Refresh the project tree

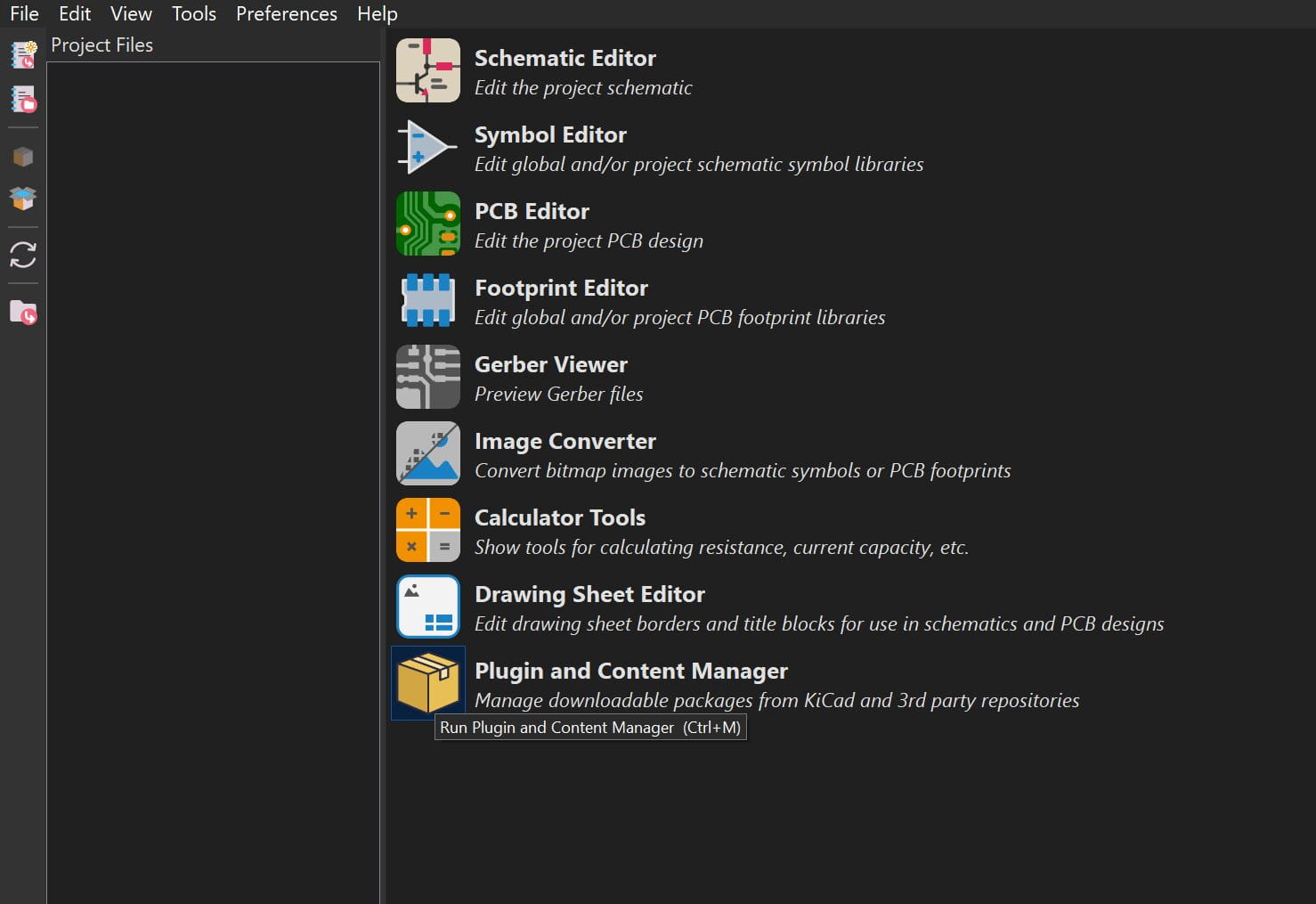[23, 255]
